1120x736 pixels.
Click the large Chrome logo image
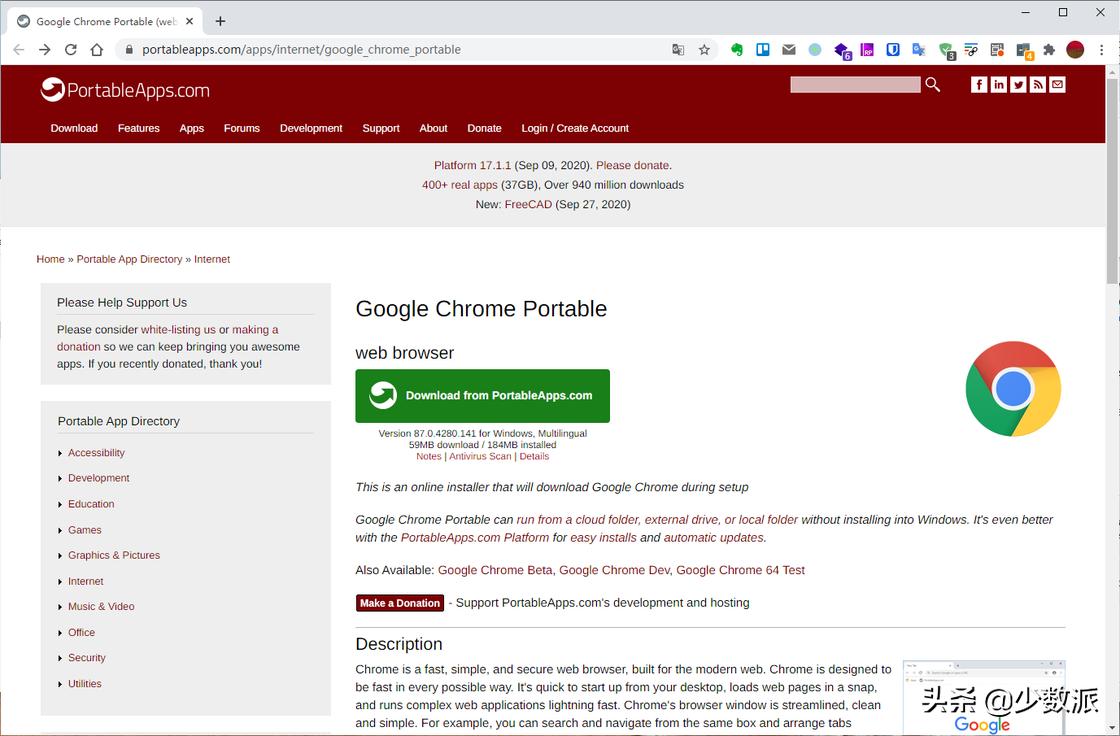1013,389
